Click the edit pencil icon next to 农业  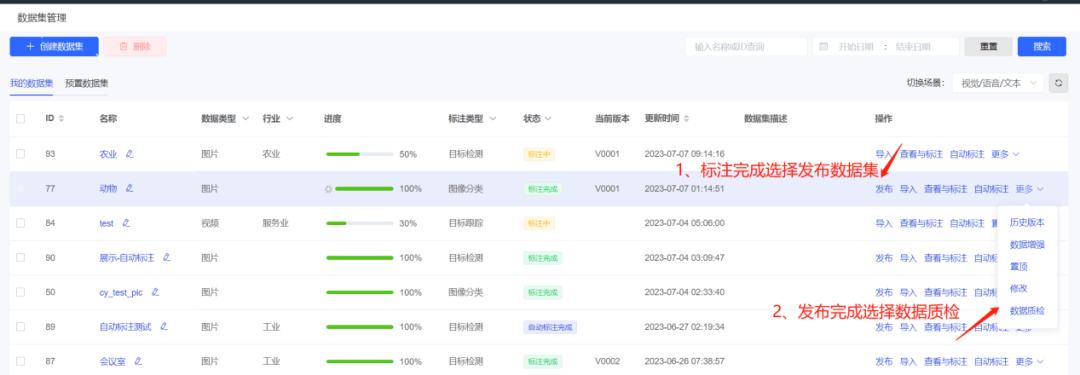pyautogui.click(x=129, y=154)
